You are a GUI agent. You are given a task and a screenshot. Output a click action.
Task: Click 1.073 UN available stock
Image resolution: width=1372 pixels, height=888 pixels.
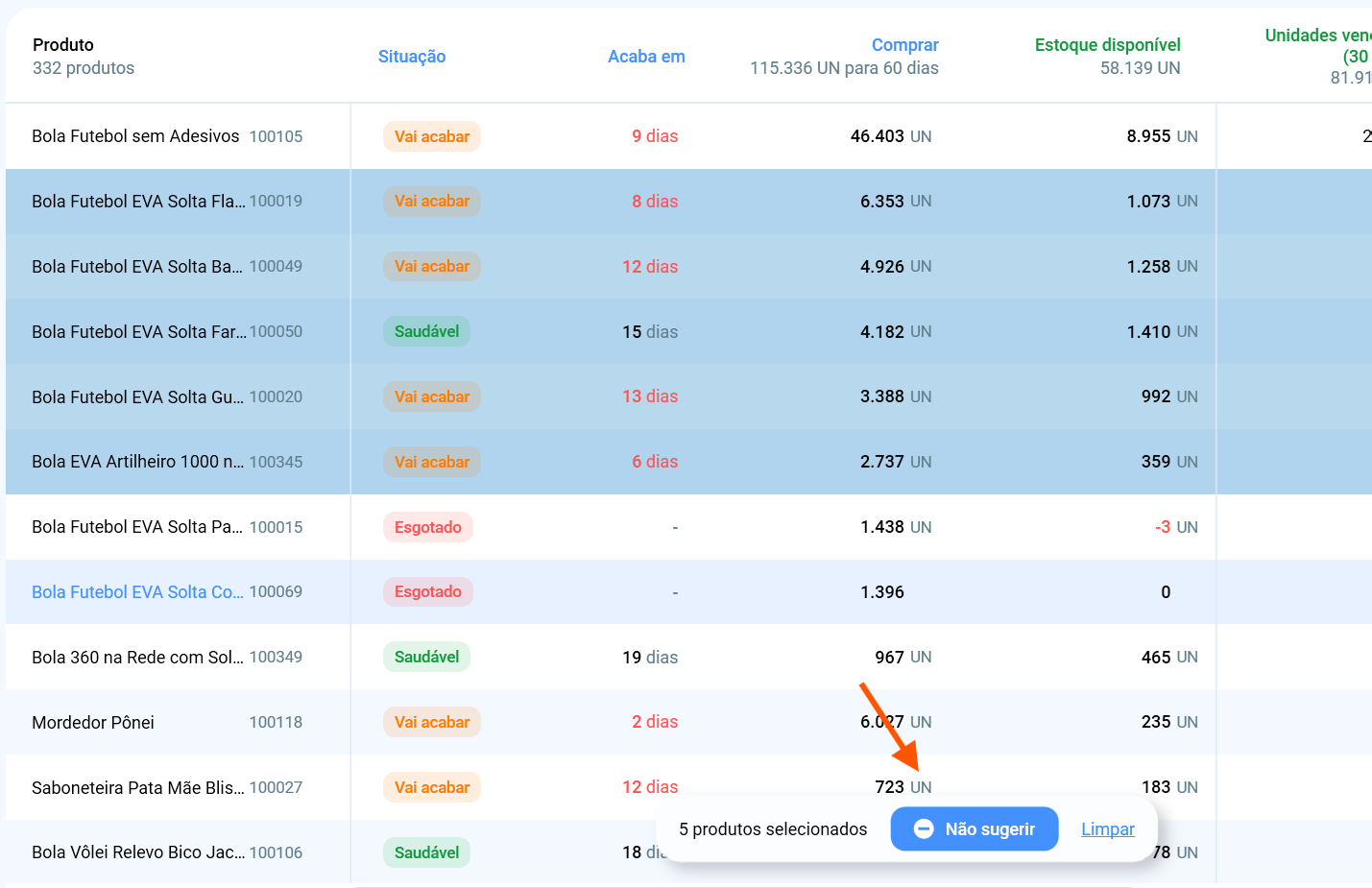(x=1162, y=202)
